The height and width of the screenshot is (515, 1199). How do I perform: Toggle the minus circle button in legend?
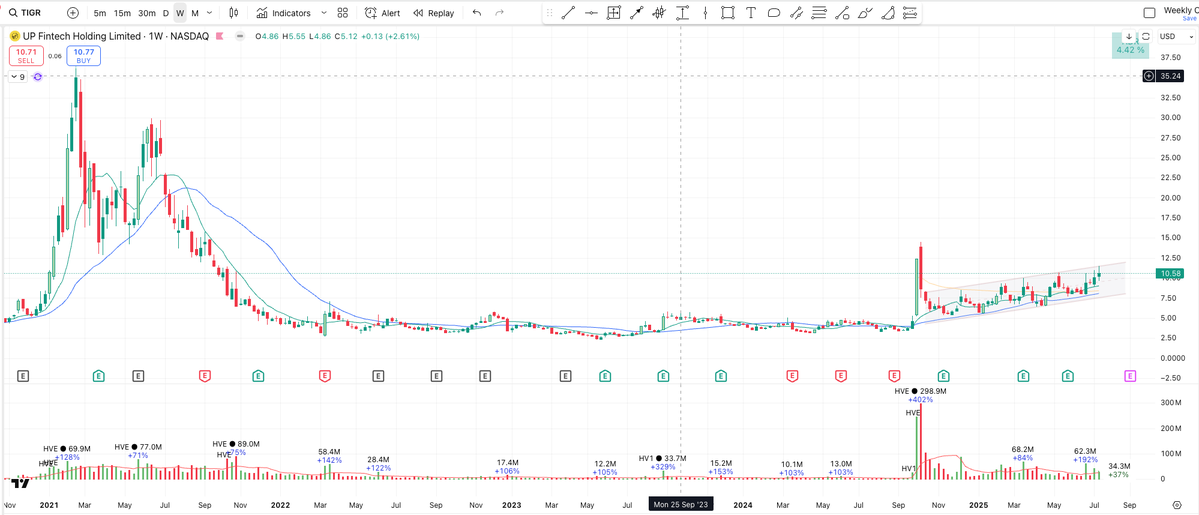pos(241,36)
